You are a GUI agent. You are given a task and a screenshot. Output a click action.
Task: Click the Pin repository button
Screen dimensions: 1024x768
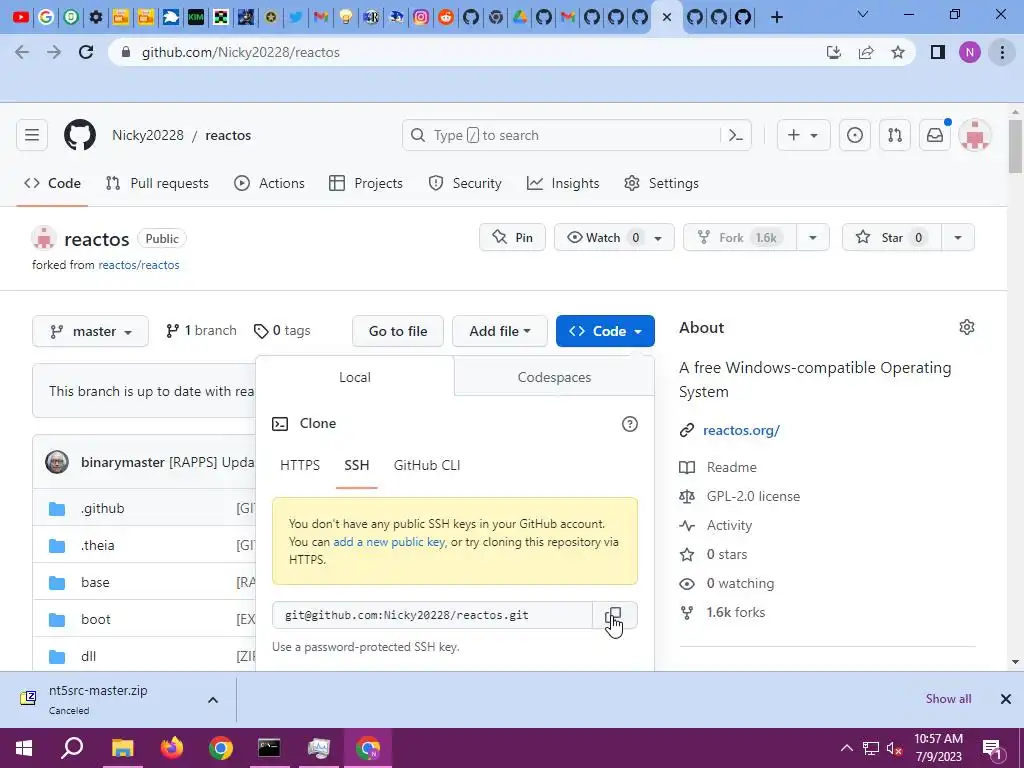[x=512, y=238]
